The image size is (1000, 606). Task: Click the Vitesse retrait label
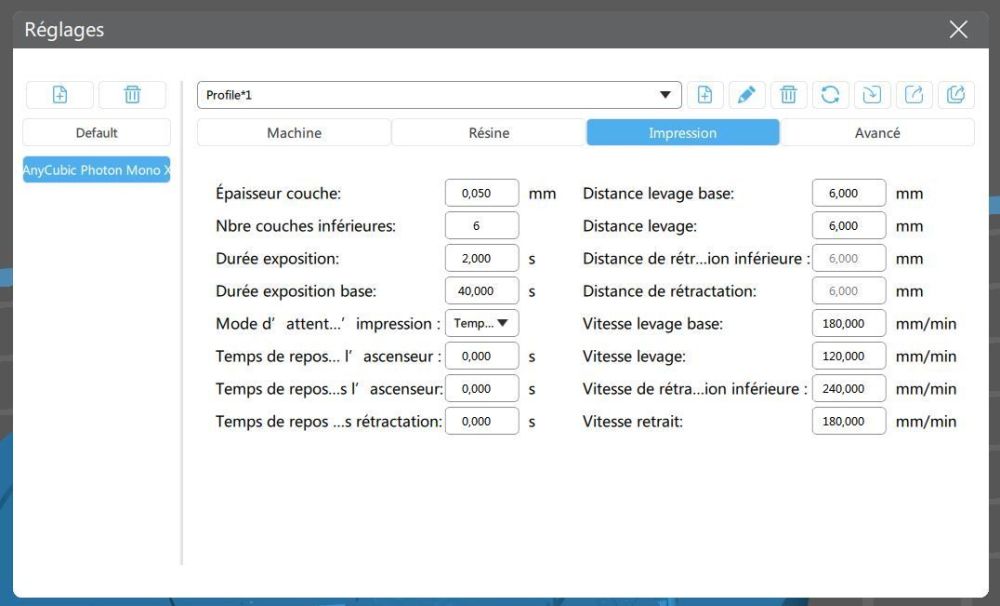click(x=633, y=422)
